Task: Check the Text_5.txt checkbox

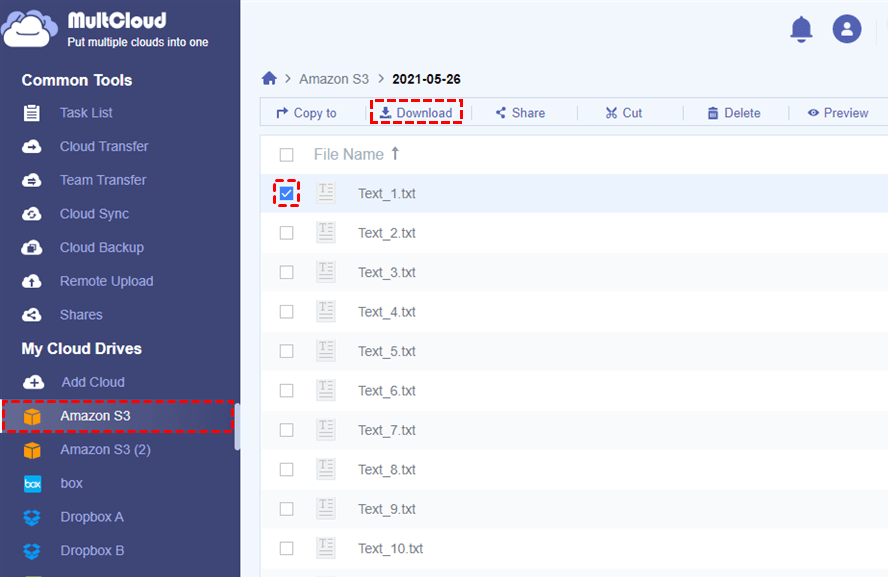Action: click(287, 351)
